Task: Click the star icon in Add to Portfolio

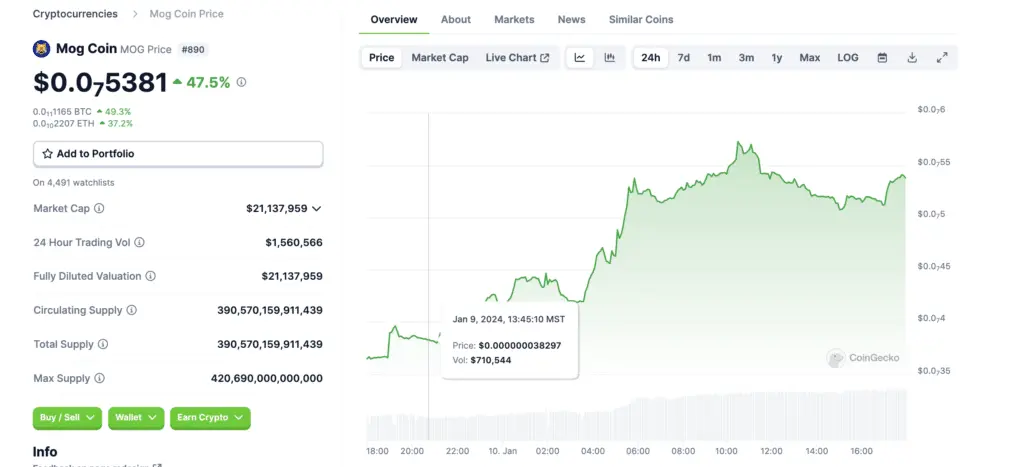Action: [x=48, y=154]
